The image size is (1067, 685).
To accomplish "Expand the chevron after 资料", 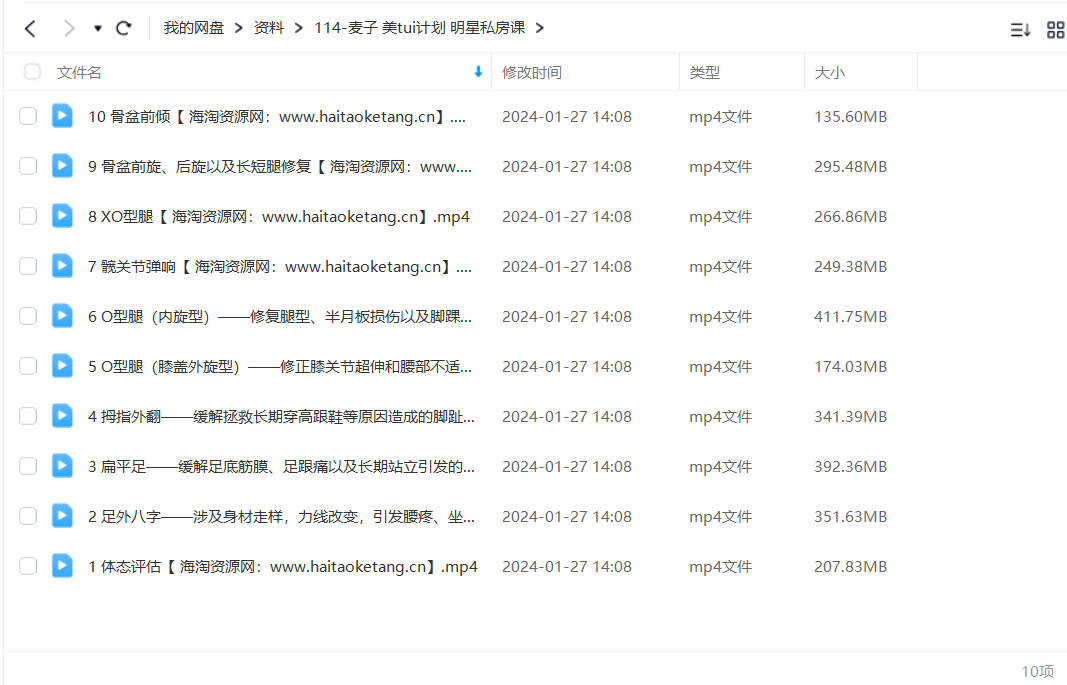I will tap(299, 28).
